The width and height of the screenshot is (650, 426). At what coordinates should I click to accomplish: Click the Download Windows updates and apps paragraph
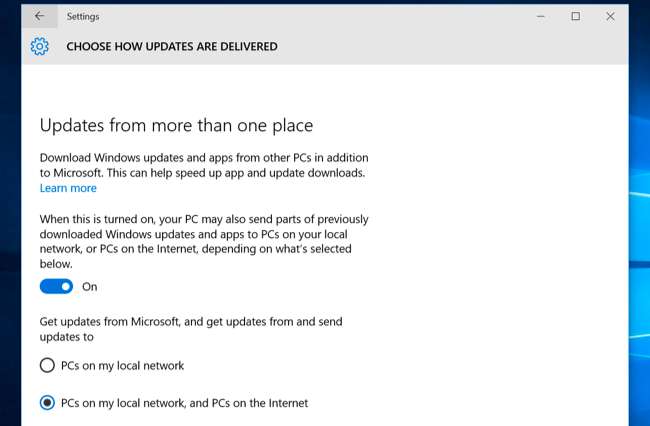pyautogui.click(x=204, y=165)
